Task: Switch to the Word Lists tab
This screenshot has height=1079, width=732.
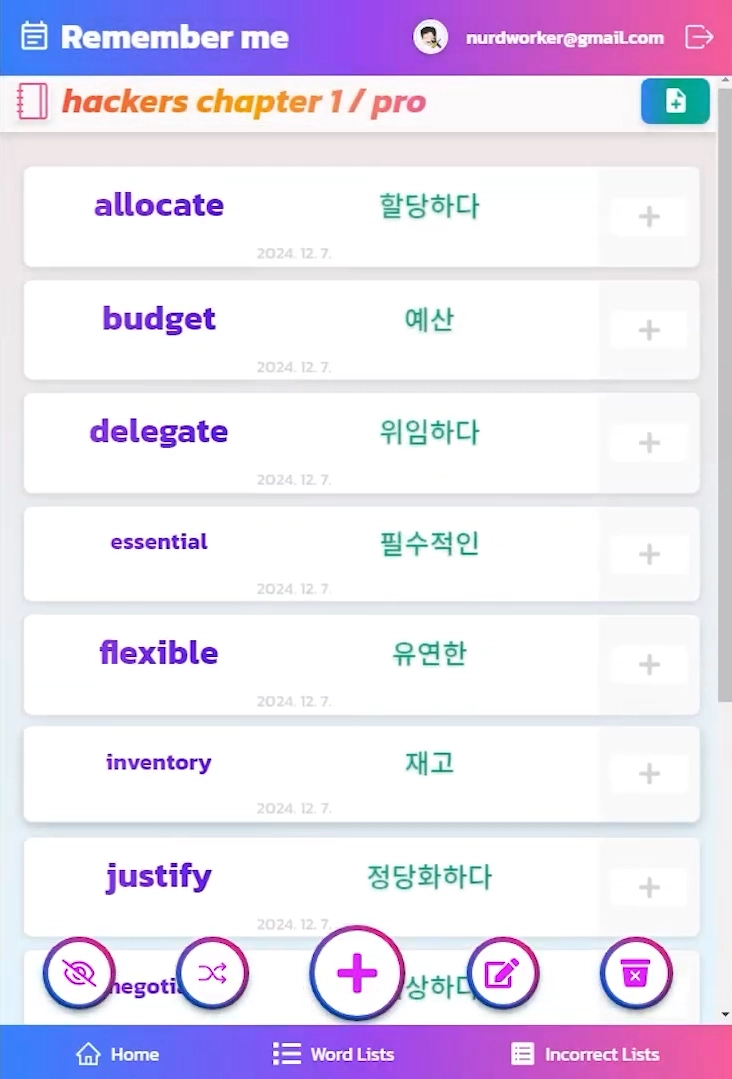Action: [x=334, y=1054]
